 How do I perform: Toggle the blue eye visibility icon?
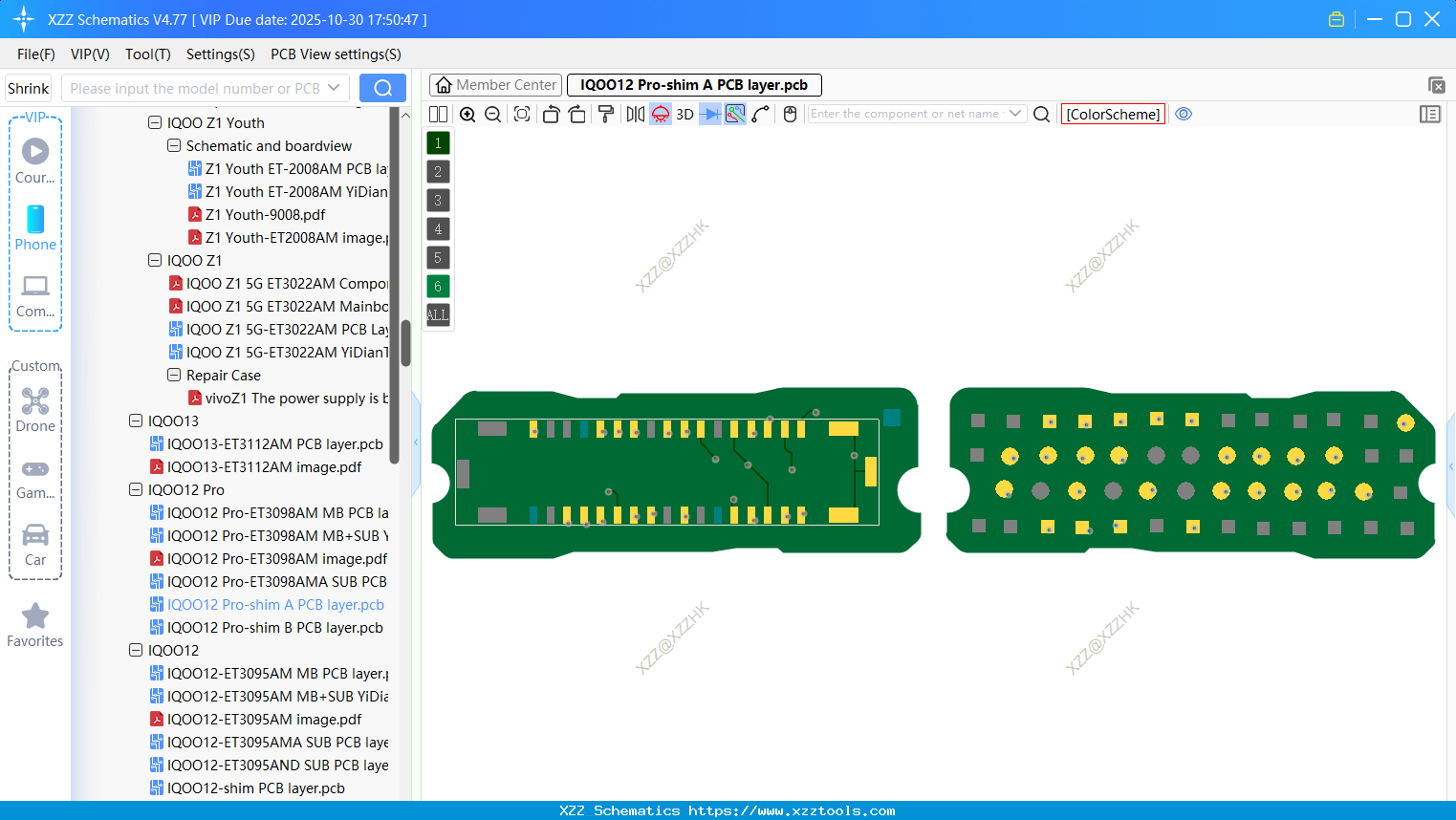(1184, 114)
